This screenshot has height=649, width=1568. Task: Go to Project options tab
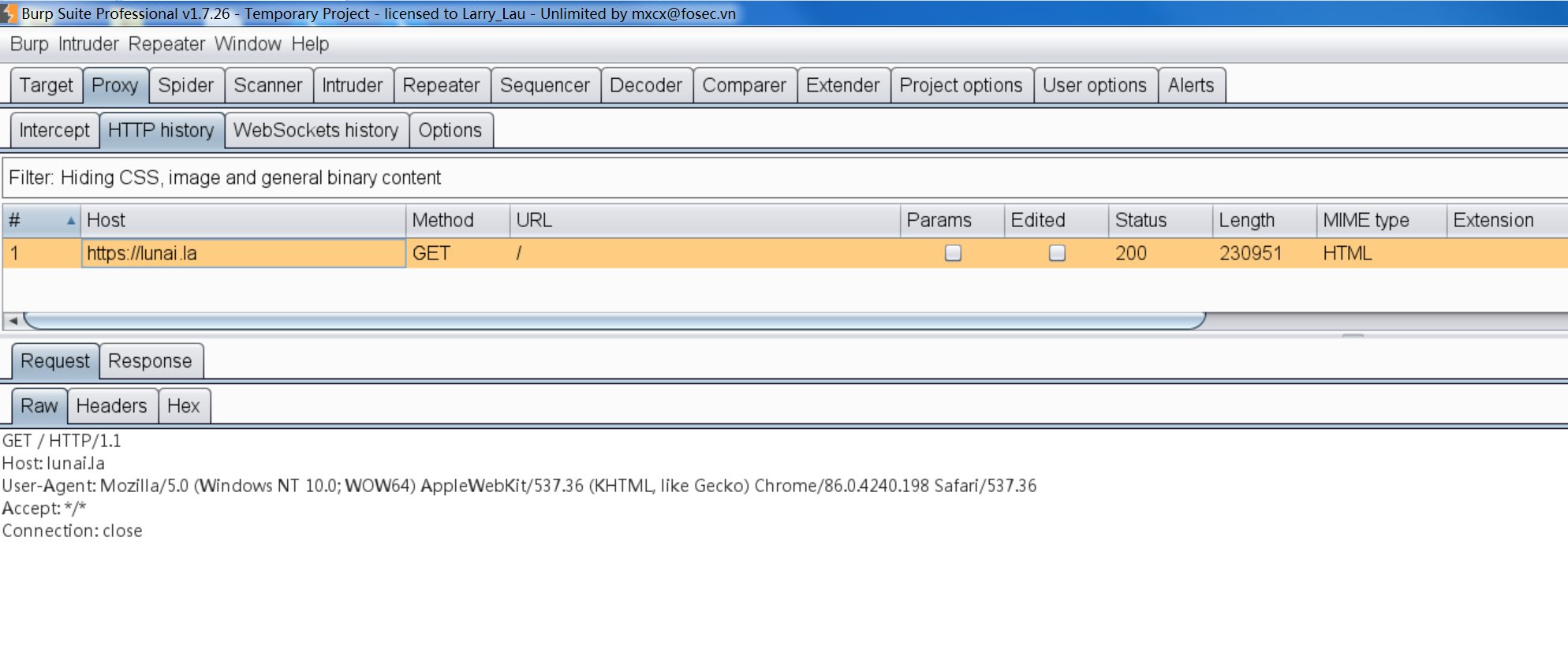point(961,85)
